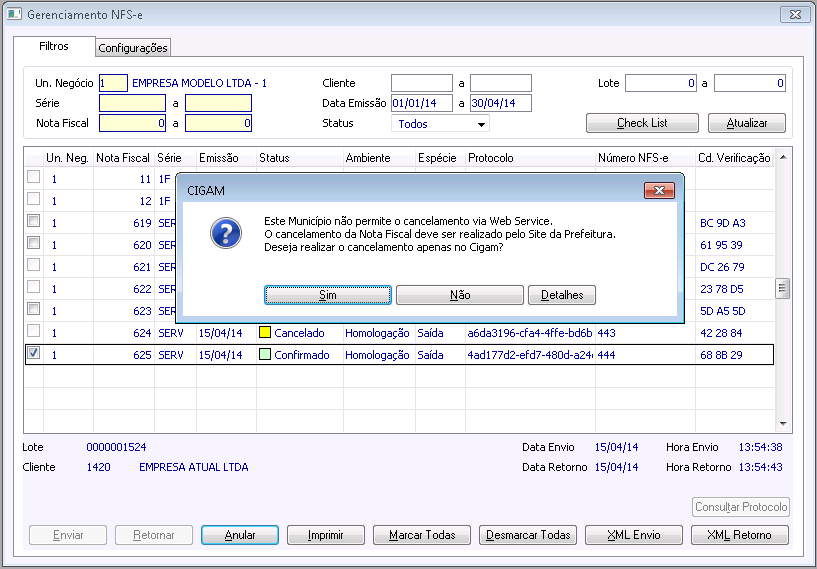Click protocol cell a6da3196-cfa4-4ffe-bd6b

point(530,333)
